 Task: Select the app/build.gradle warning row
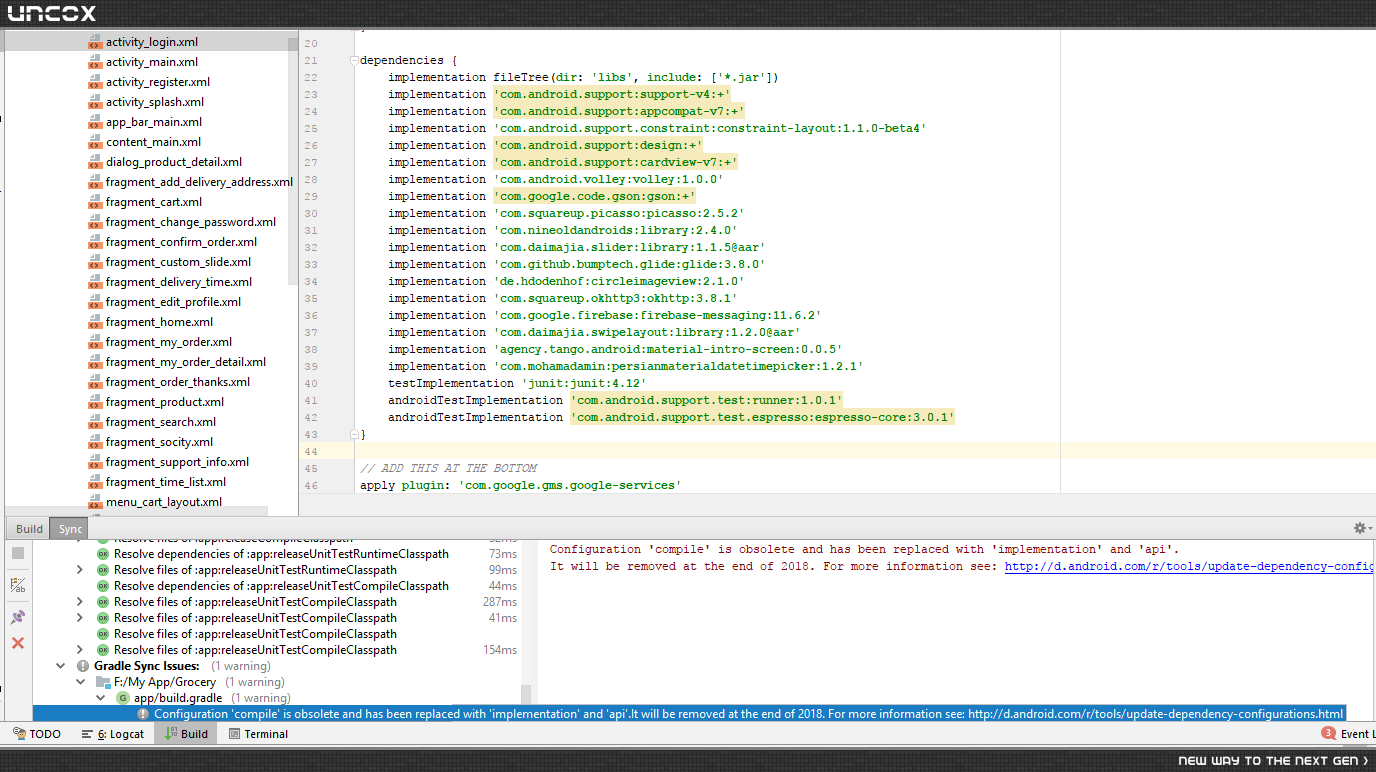pos(277,698)
